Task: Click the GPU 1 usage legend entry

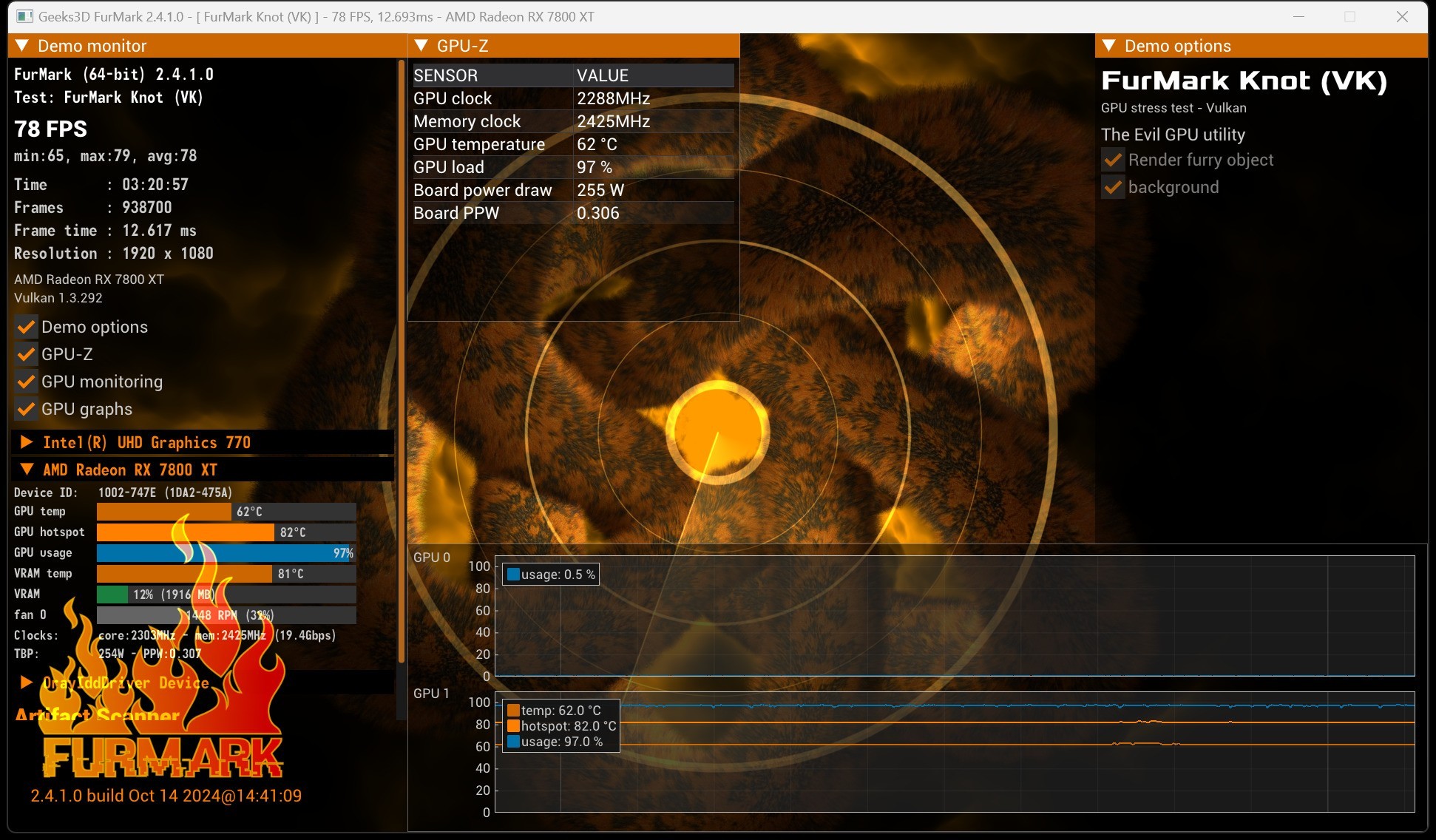Action: 555,742
